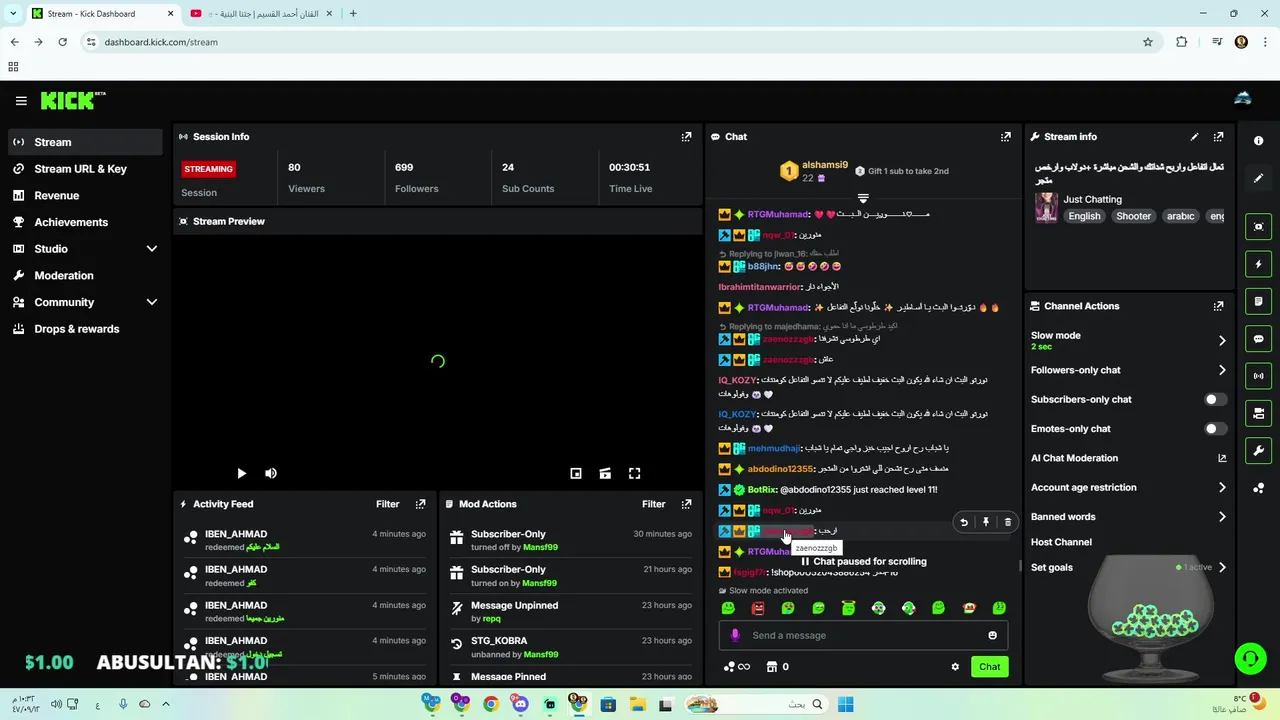Viewport: 1280px width, 720px height.
Task: Click the green Chat send button
Action: click(989, 667)
